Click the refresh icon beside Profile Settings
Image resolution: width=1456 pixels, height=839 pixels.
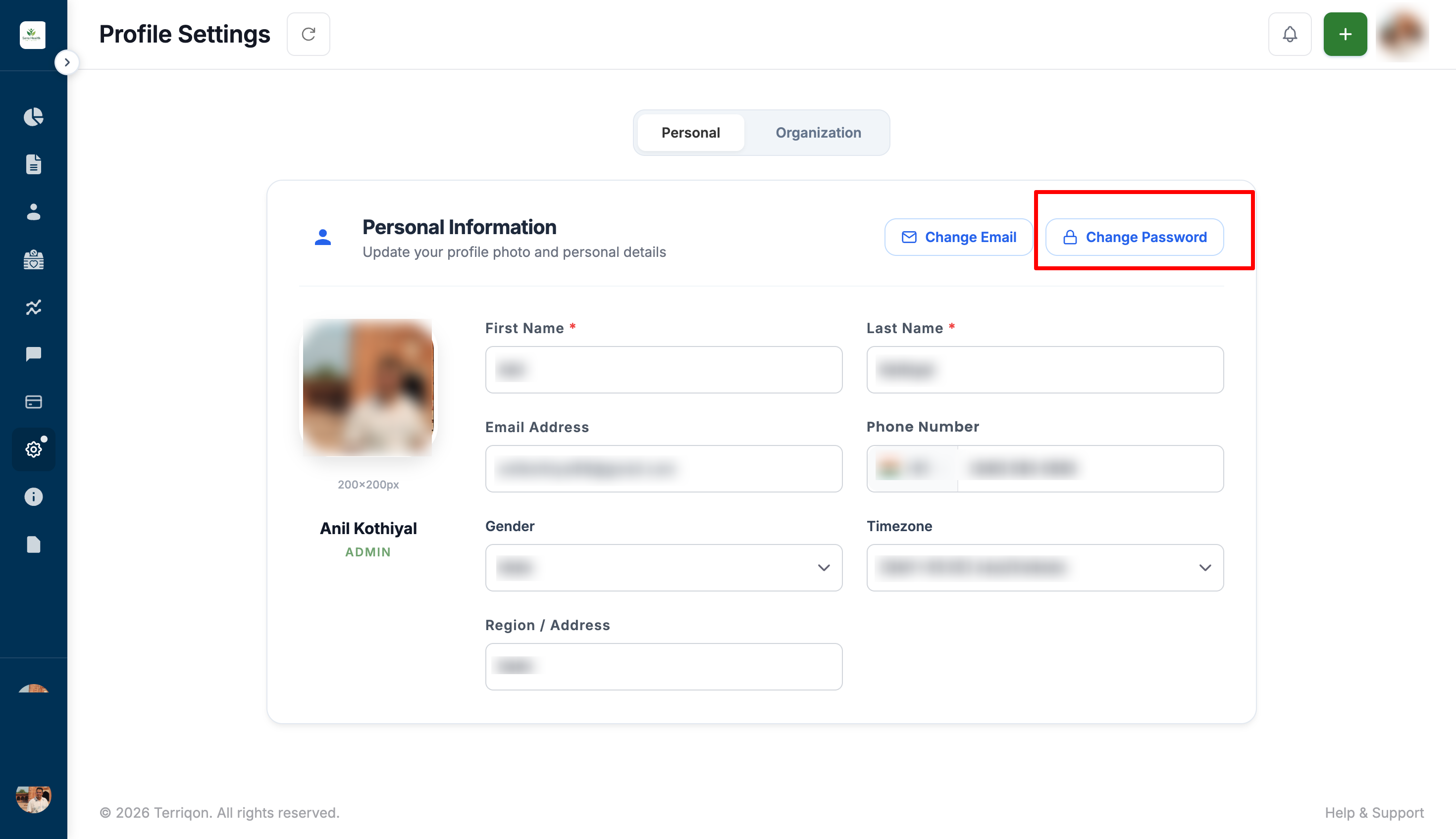coord(309,34)
